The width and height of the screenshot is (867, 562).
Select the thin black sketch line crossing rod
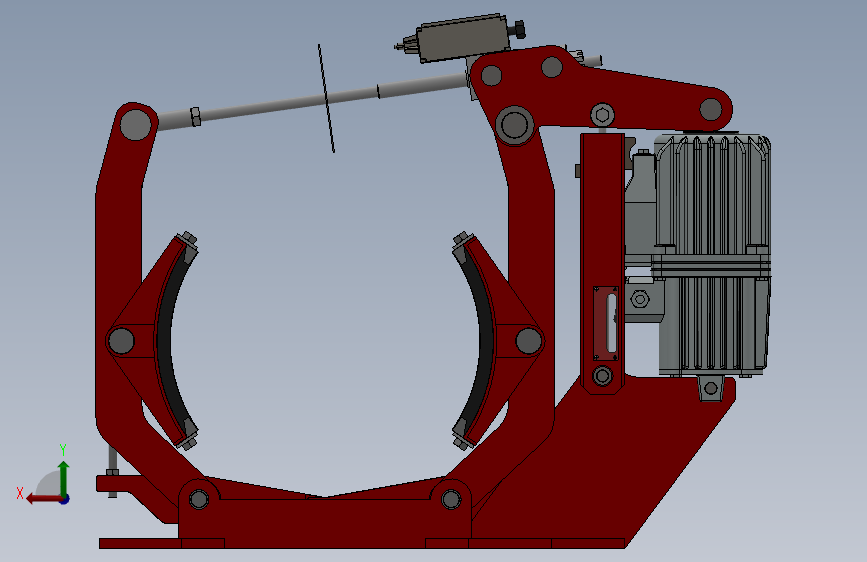[326, 98]
